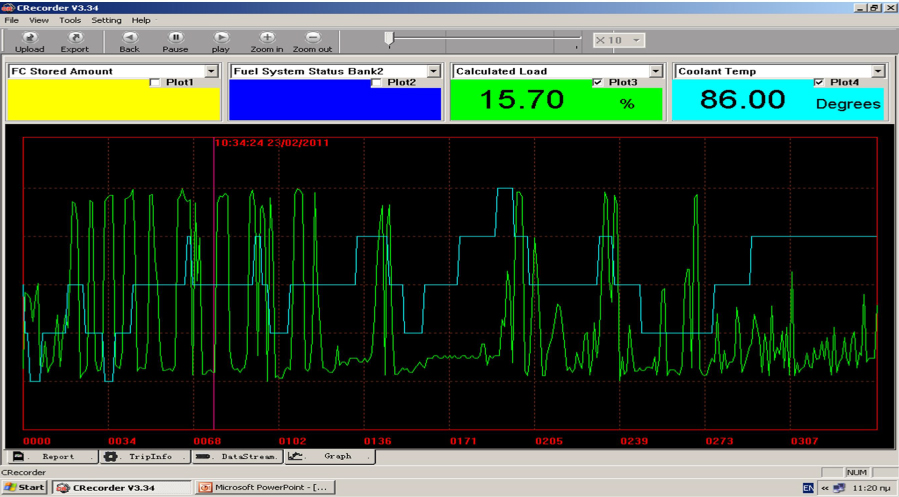Click the Upload toolbar icon
Viewport: 899px width, 497px height.
pyautogui.click(x=29, y=38)
